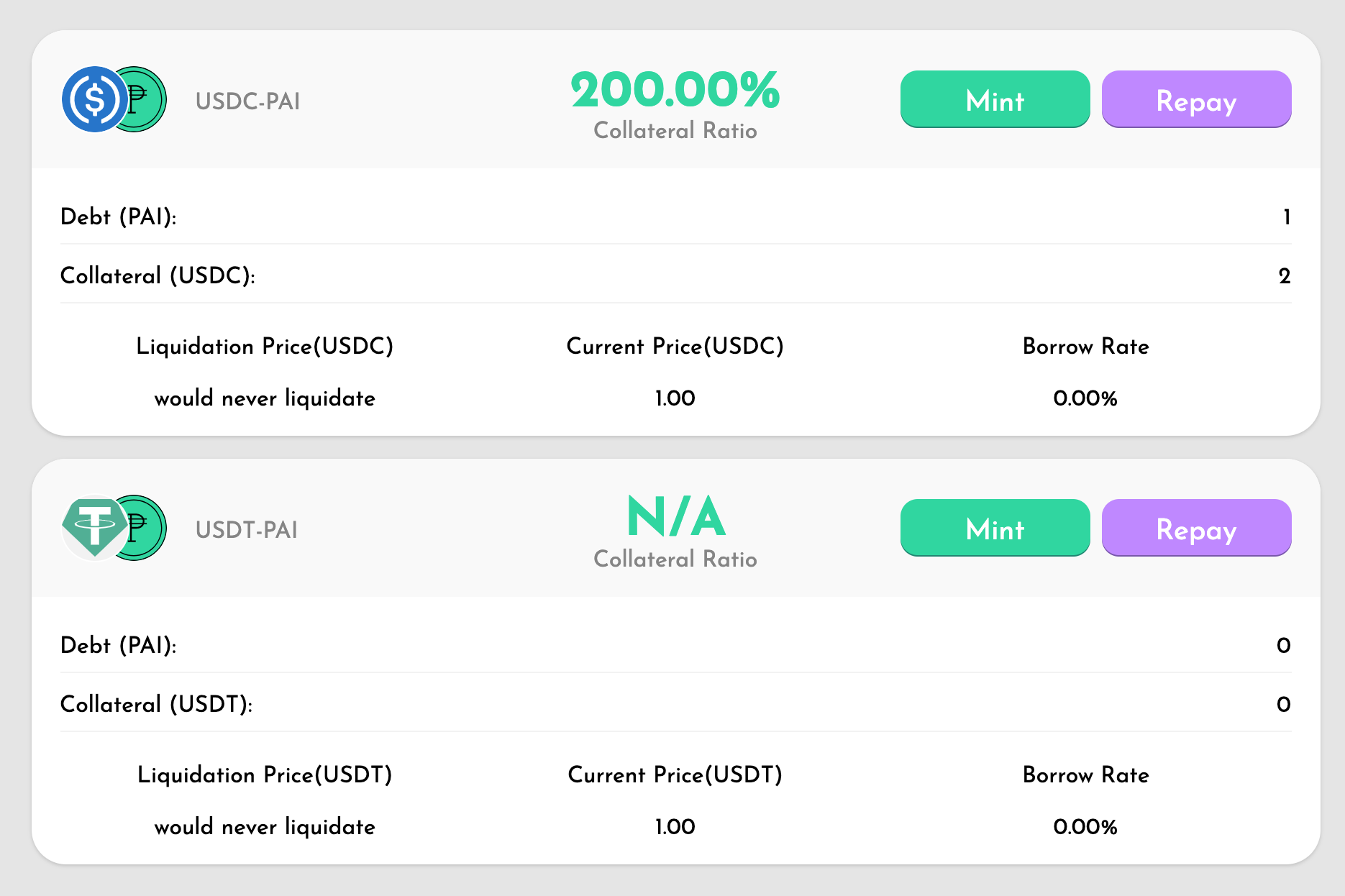Repay debt in the USDT-PAI vault
The height and width of the screenshot is (896, 1345).
pos(1196,528)
